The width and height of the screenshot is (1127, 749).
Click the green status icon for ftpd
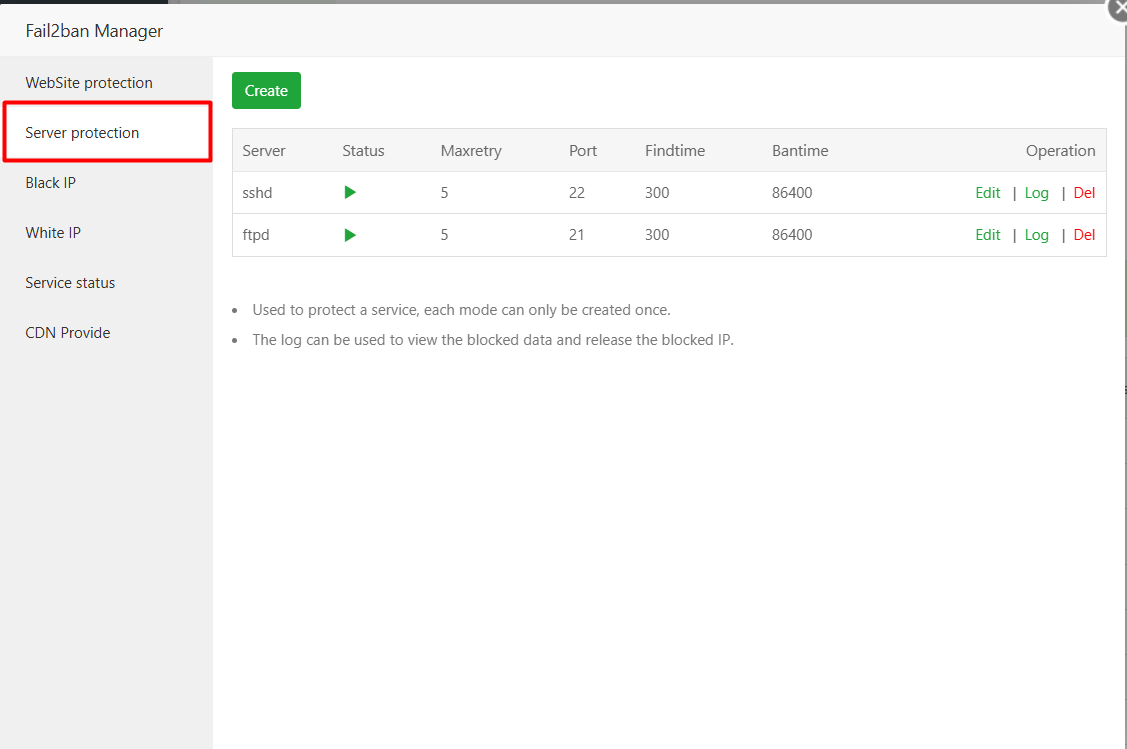coord(349,234)
